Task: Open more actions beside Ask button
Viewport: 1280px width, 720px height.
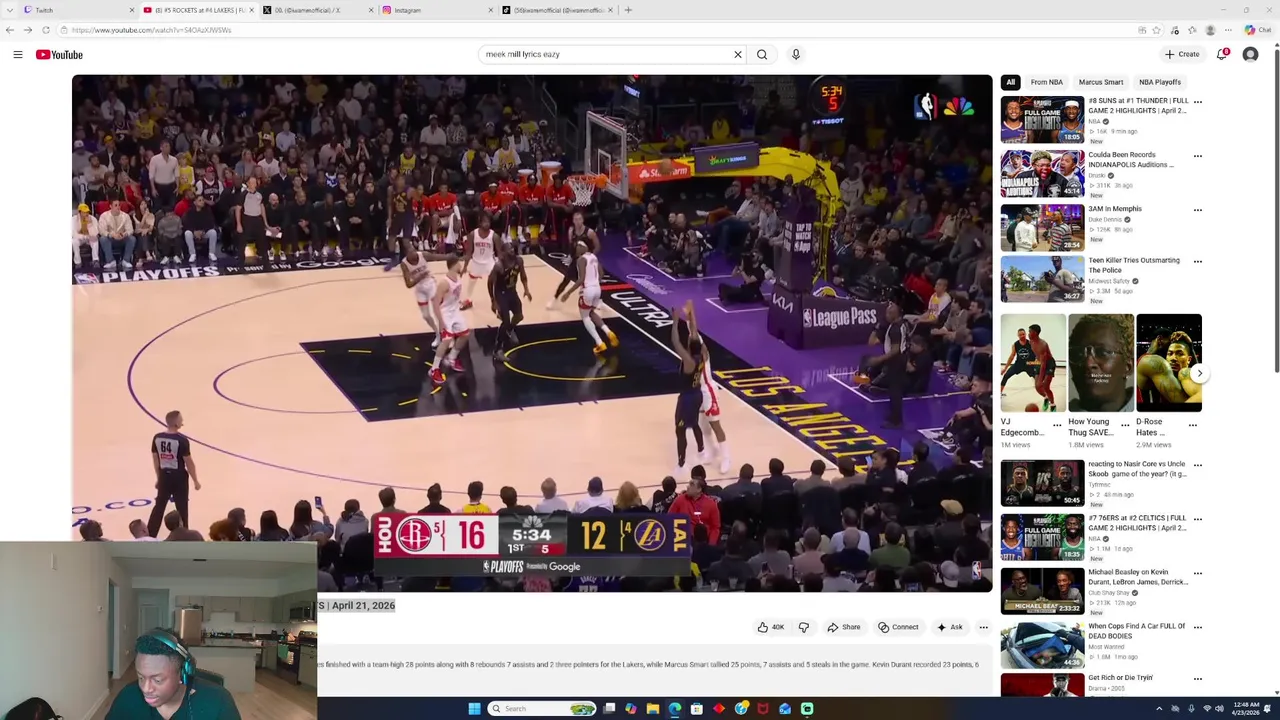Action: click(984, 627)
